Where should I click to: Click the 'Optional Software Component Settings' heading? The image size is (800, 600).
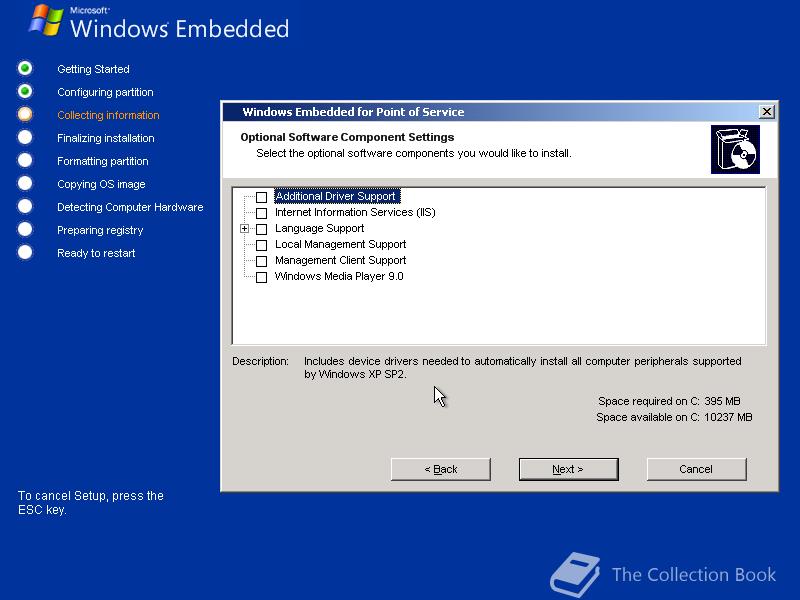point(347,137)
